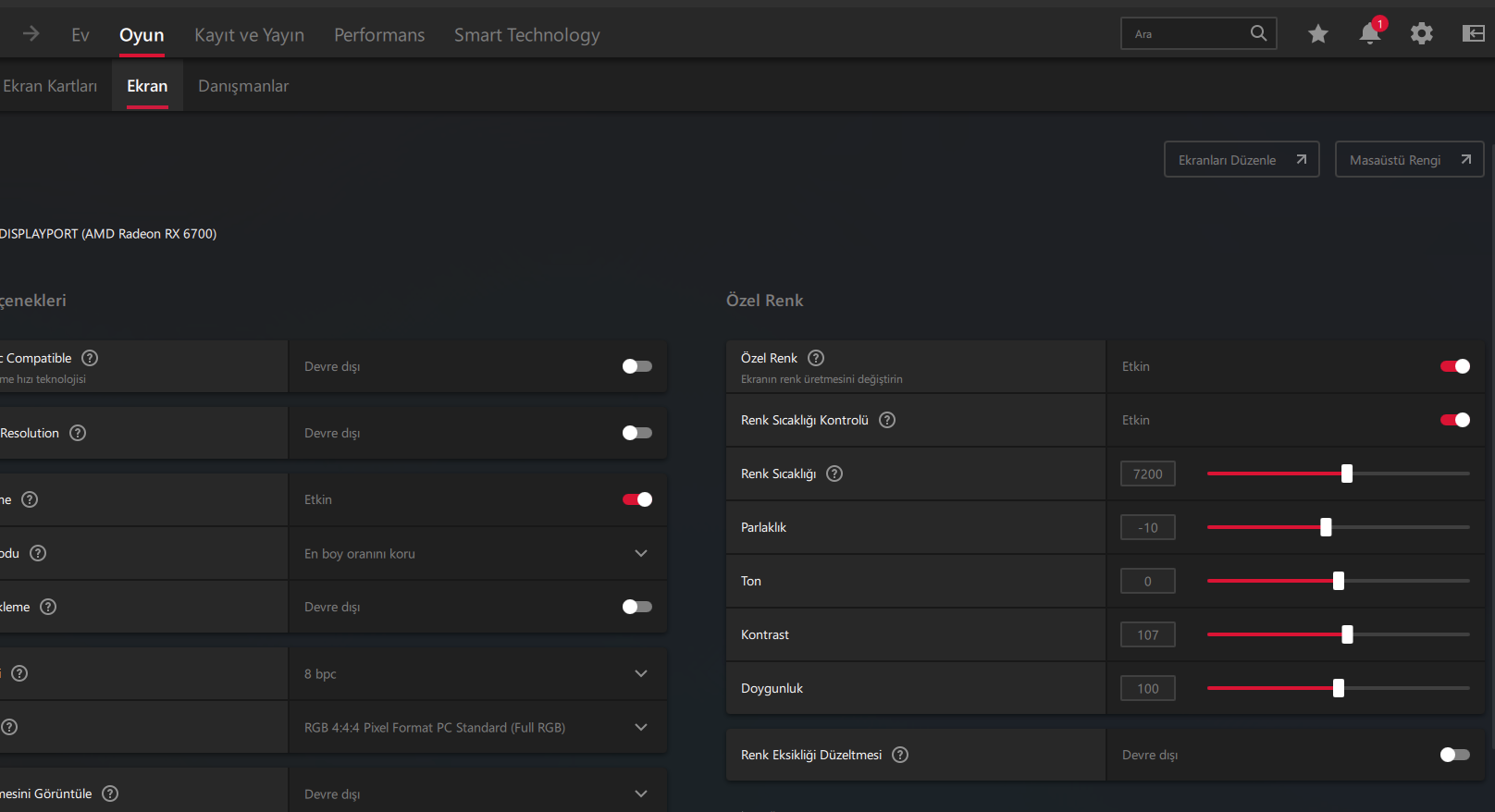Click the search magnifier icon
This screenshot has width=1495, height=812.
click(1258, 33)
